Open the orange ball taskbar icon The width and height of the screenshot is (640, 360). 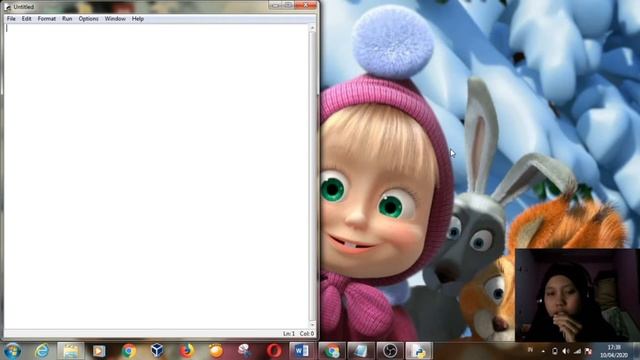(x=216, y=351)
